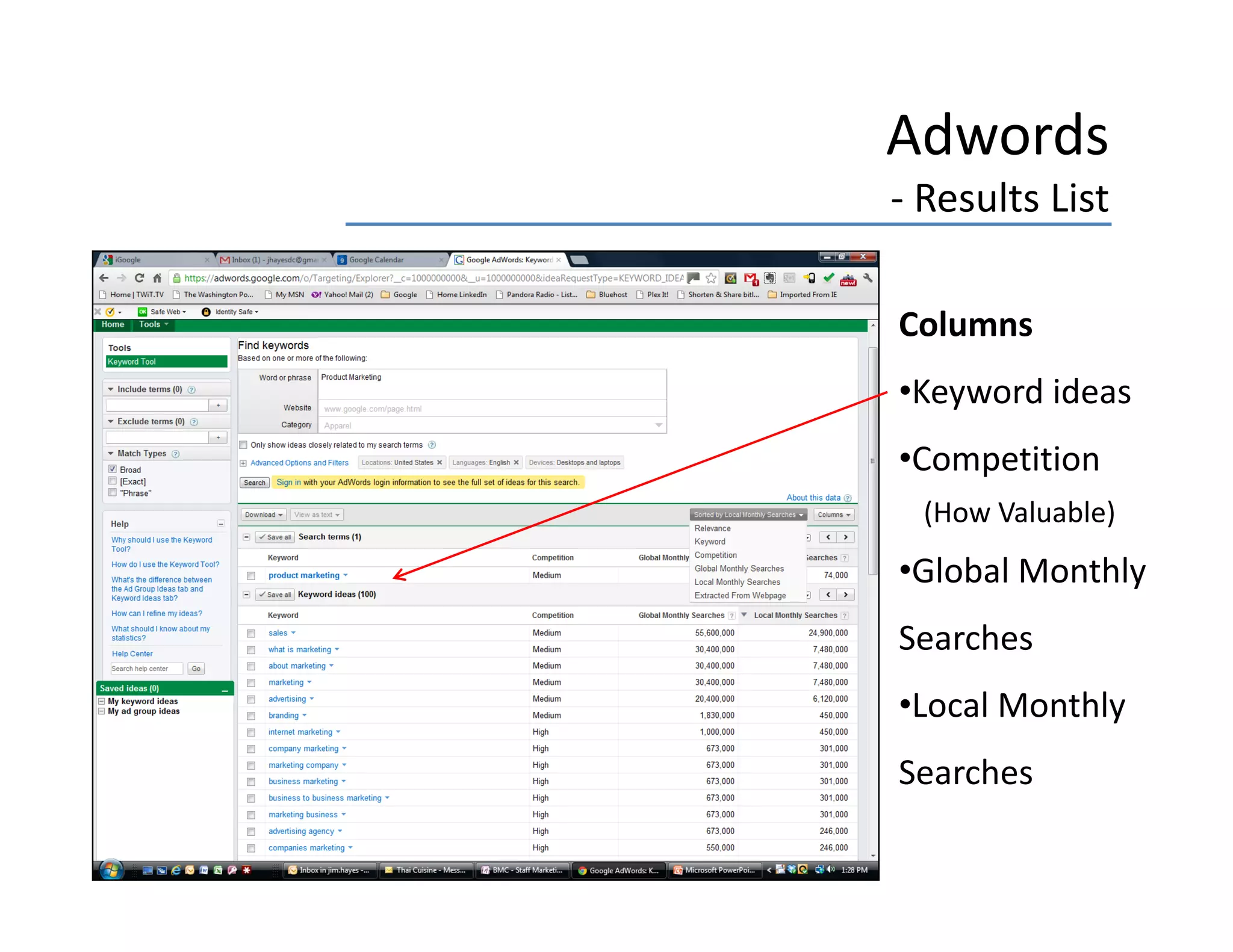Open the Tools menu in green bar
The width and height of the screenshot is (1233, 952).
click(x=154, y=325)
